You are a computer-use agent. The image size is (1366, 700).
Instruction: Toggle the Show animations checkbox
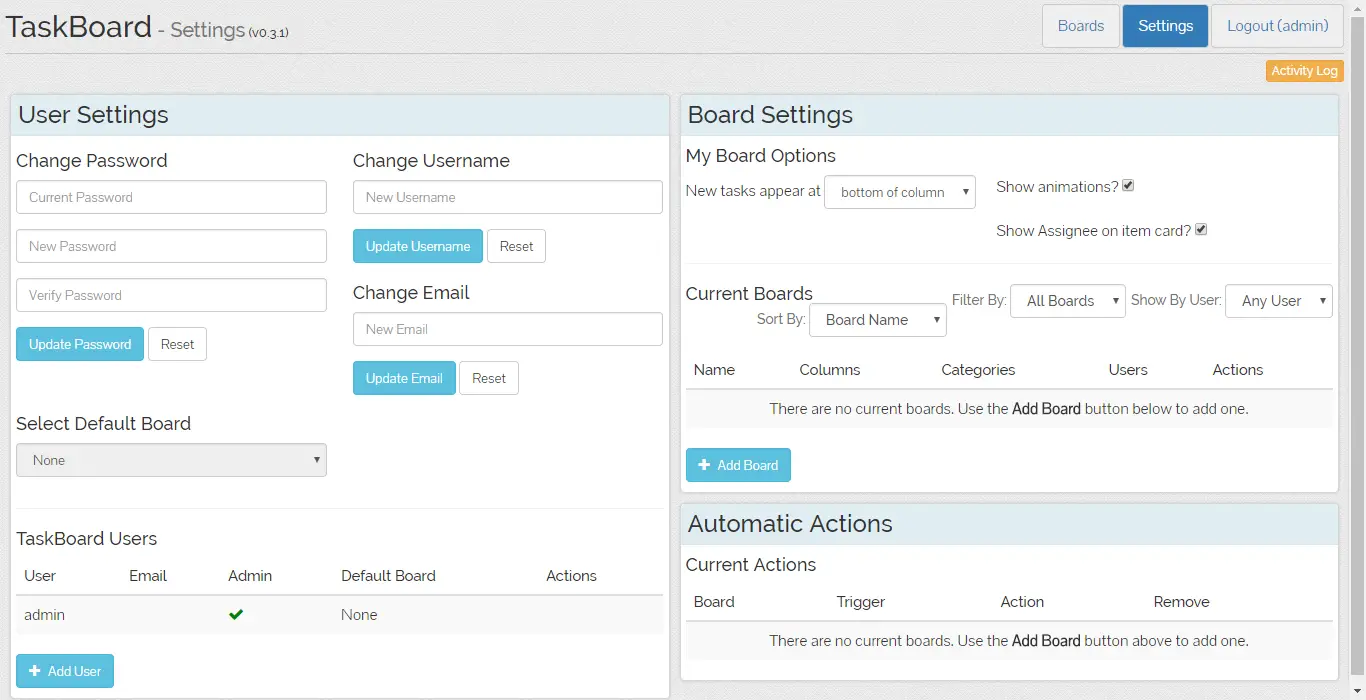[1128, 186]
